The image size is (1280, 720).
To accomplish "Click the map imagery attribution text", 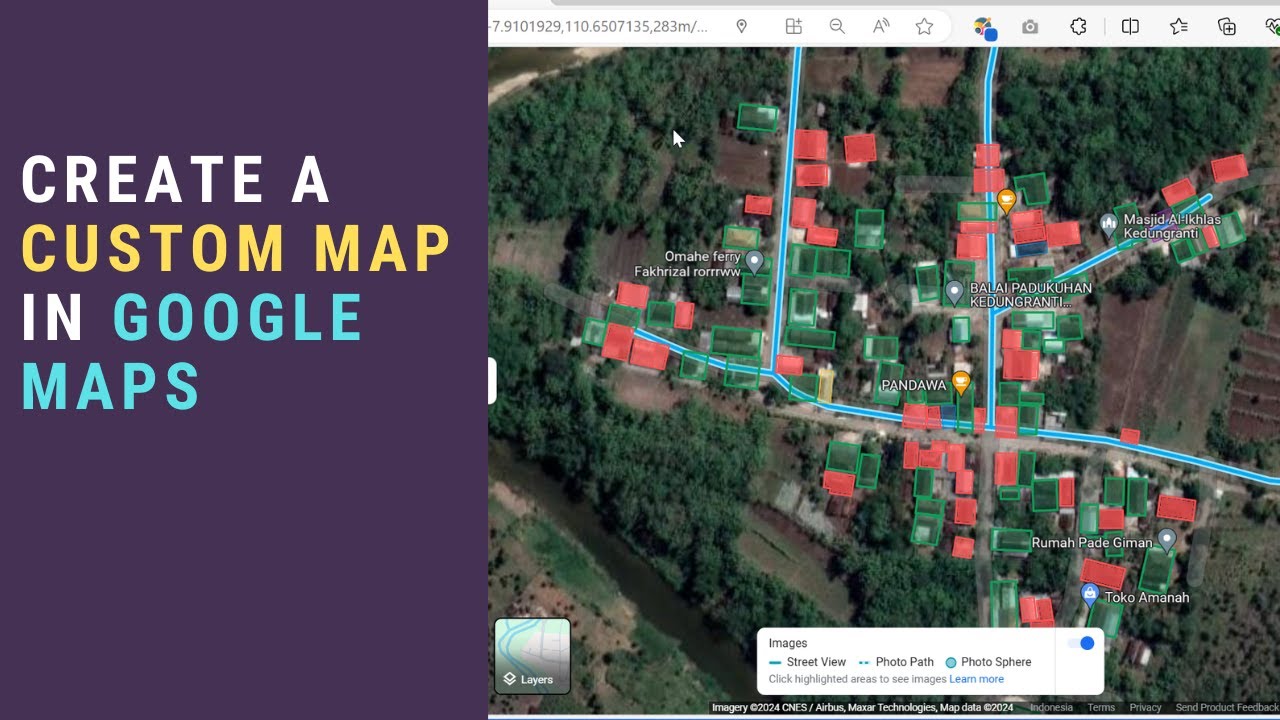I will coord(862,707).
